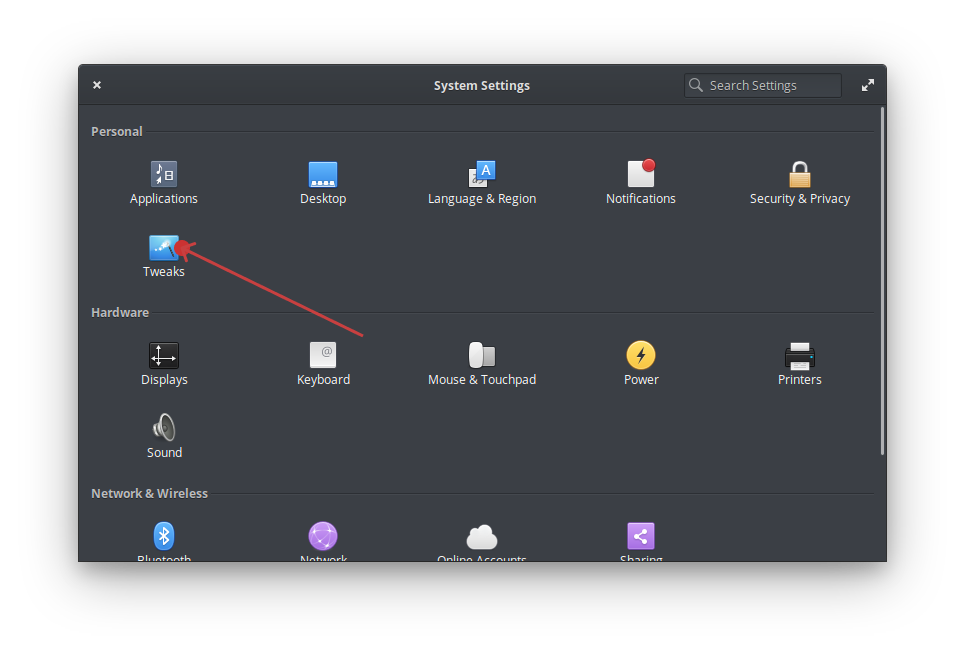Screen dimensions: 965x654
Task: Click the vertical scrollbar
Action: 881,280
